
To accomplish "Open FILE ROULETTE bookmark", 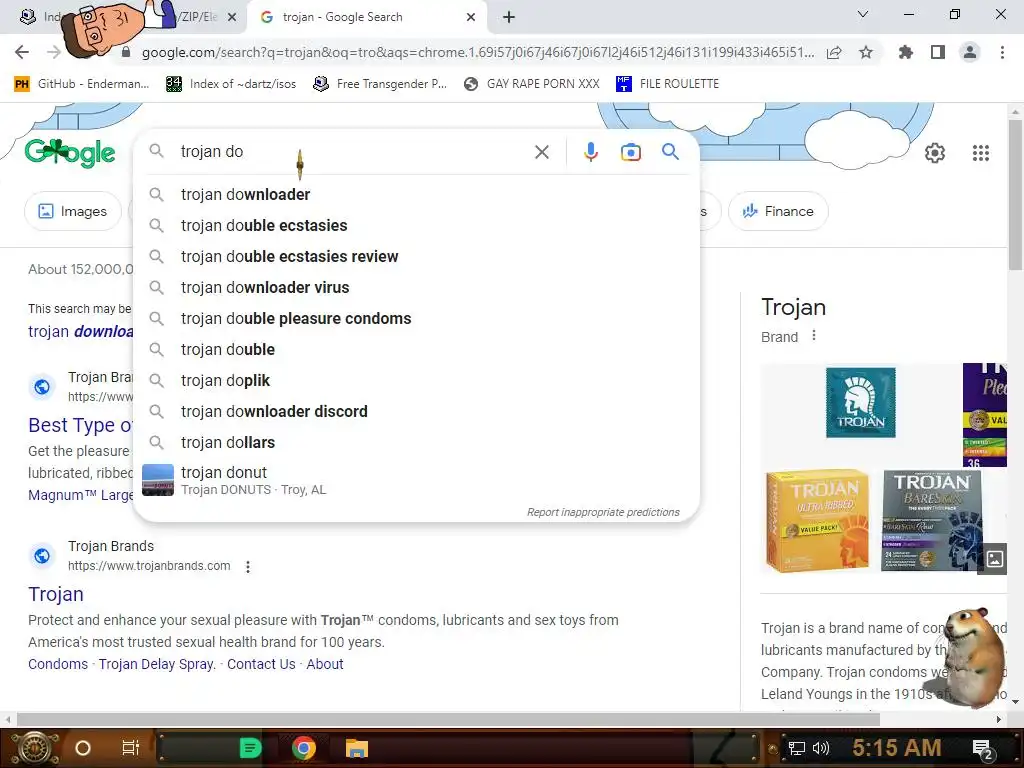I will pos(667,84).
